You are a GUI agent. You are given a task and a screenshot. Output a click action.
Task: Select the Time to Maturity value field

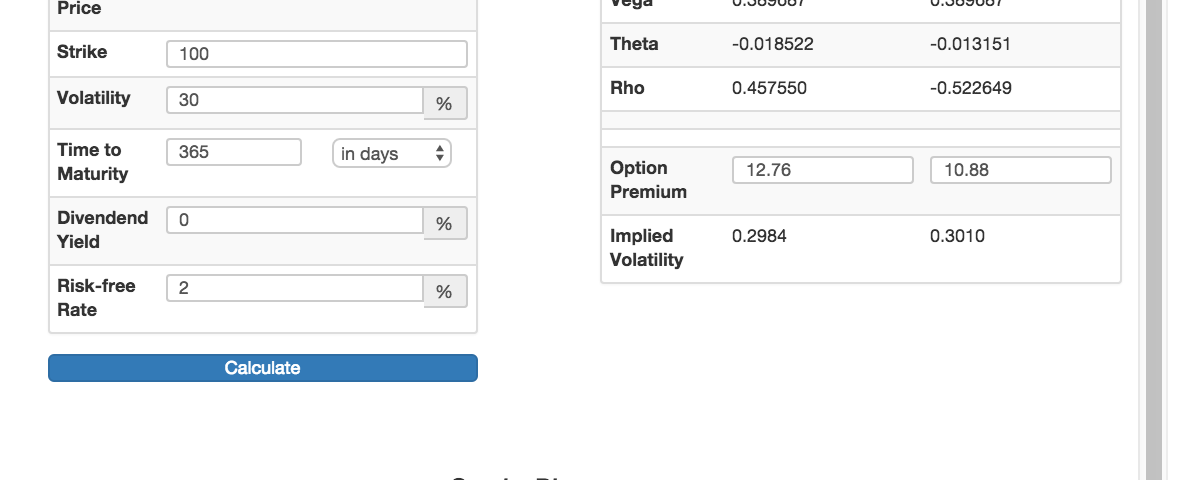[233, 153]
